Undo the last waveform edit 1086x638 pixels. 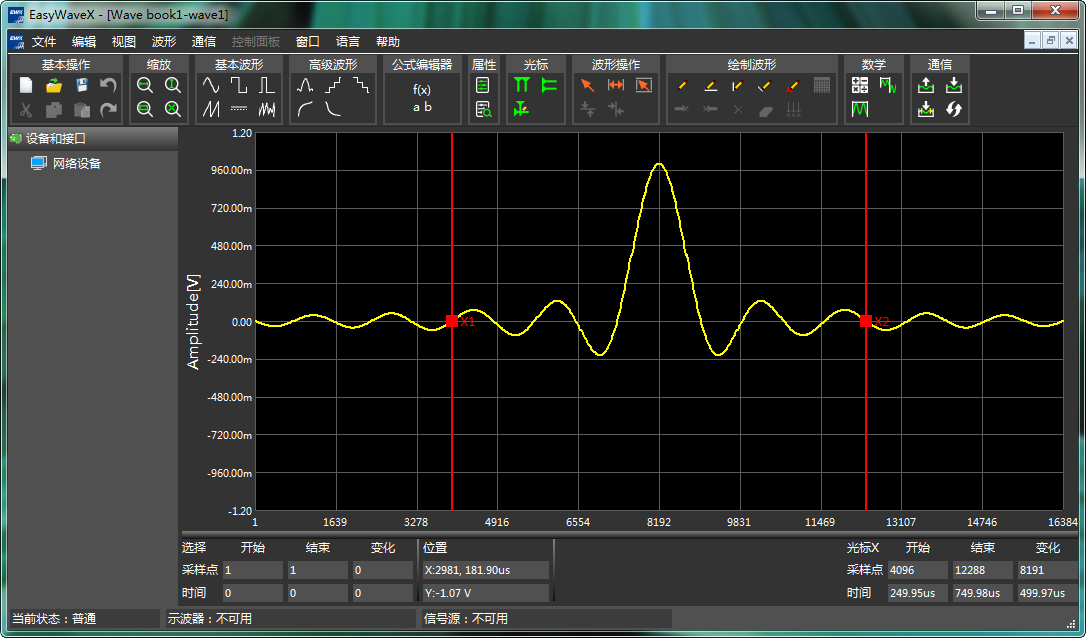point(108,86)
